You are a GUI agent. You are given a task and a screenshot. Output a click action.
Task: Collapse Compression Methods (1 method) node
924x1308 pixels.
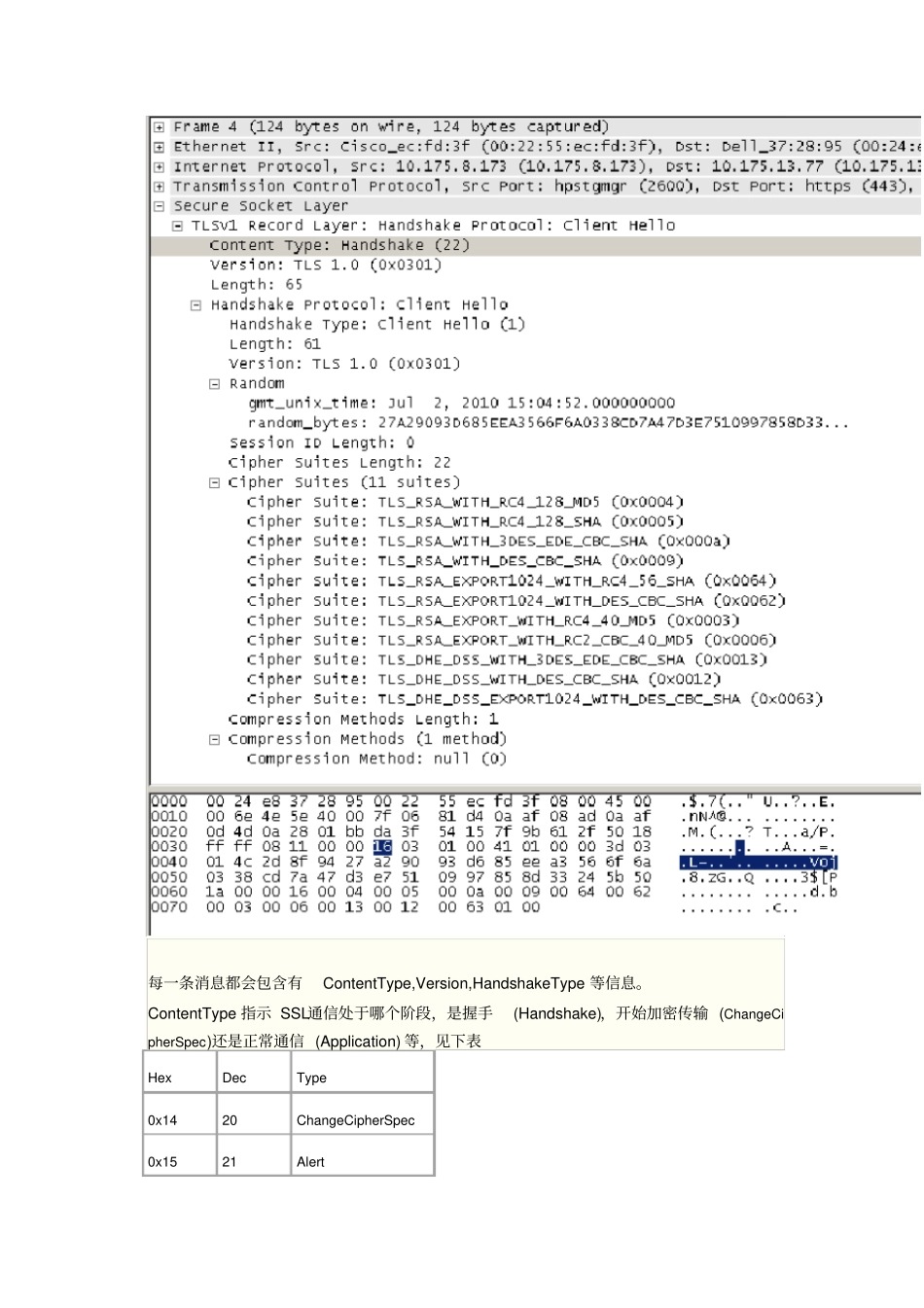tap(214, 739)
